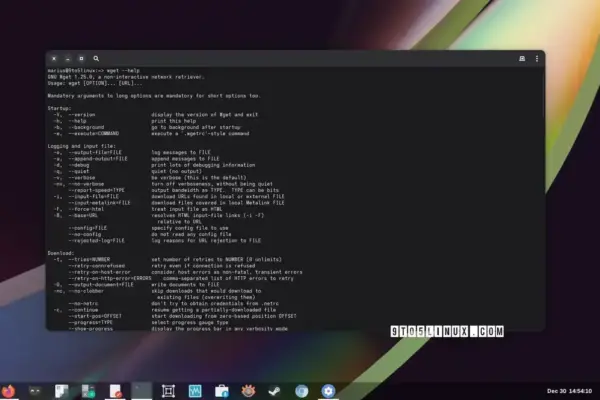Click the '--config=FILE' option line

click(148, 228)
